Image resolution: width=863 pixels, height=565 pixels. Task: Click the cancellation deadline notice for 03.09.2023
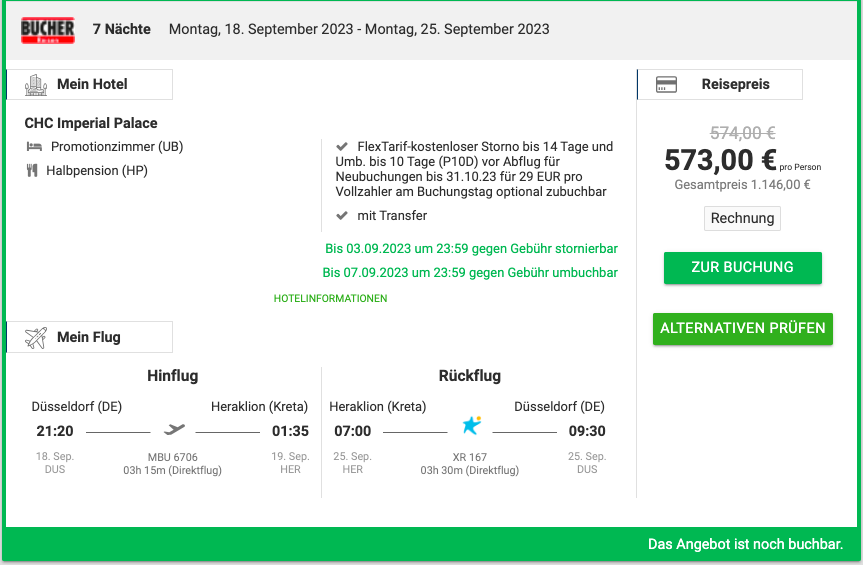coord(471,248)
